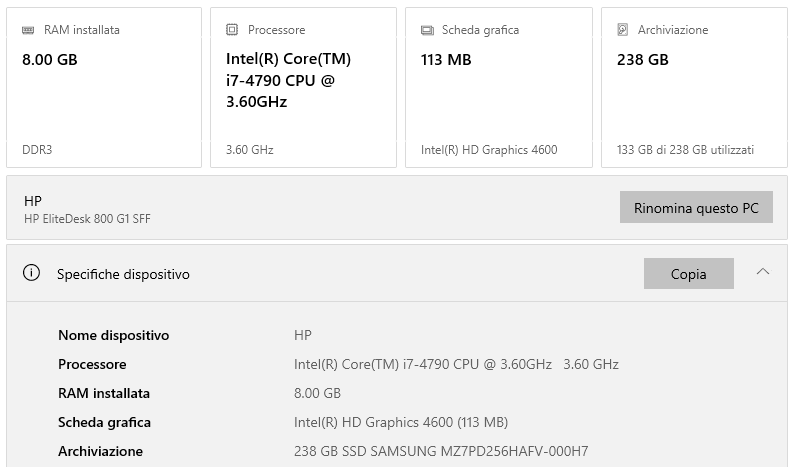
Task: Click the SSD SAMSUNG MZ7PD256HAFV storage value
Action: tap(441, 451)
